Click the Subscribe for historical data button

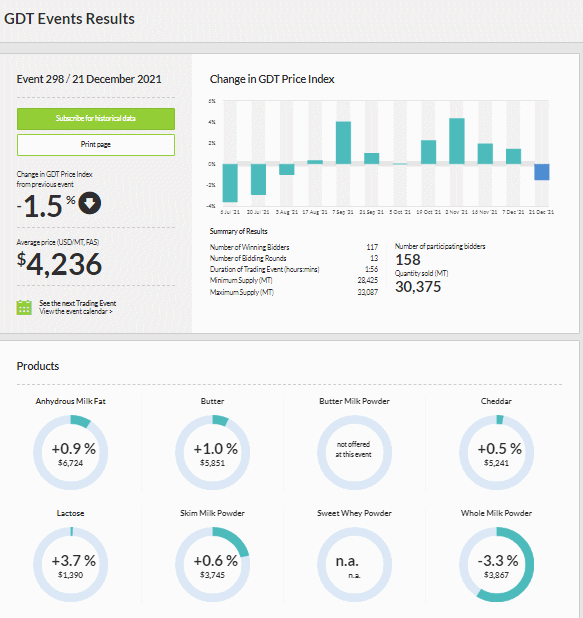96,119
